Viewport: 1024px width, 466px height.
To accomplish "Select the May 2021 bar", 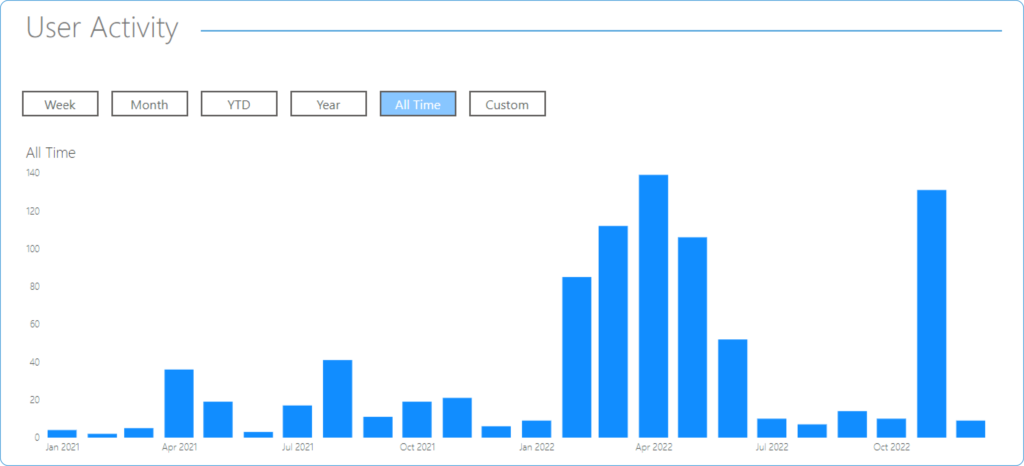I will [x=218, y=419].
